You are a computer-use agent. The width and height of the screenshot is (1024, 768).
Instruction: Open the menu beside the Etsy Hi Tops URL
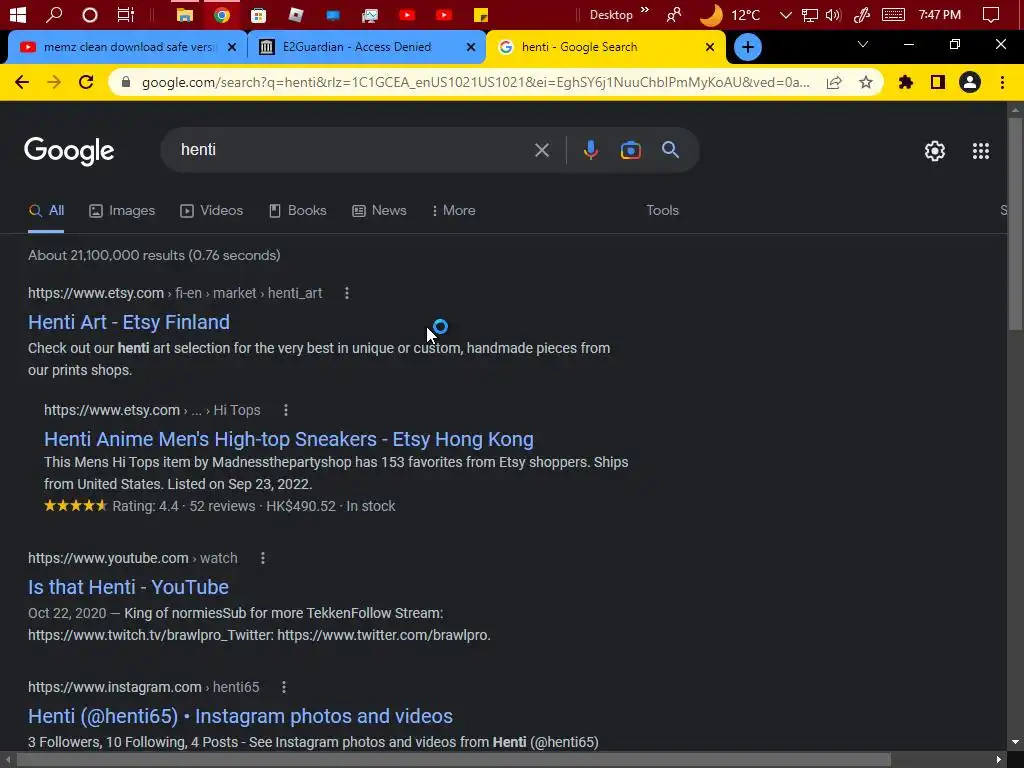point(285,410)
